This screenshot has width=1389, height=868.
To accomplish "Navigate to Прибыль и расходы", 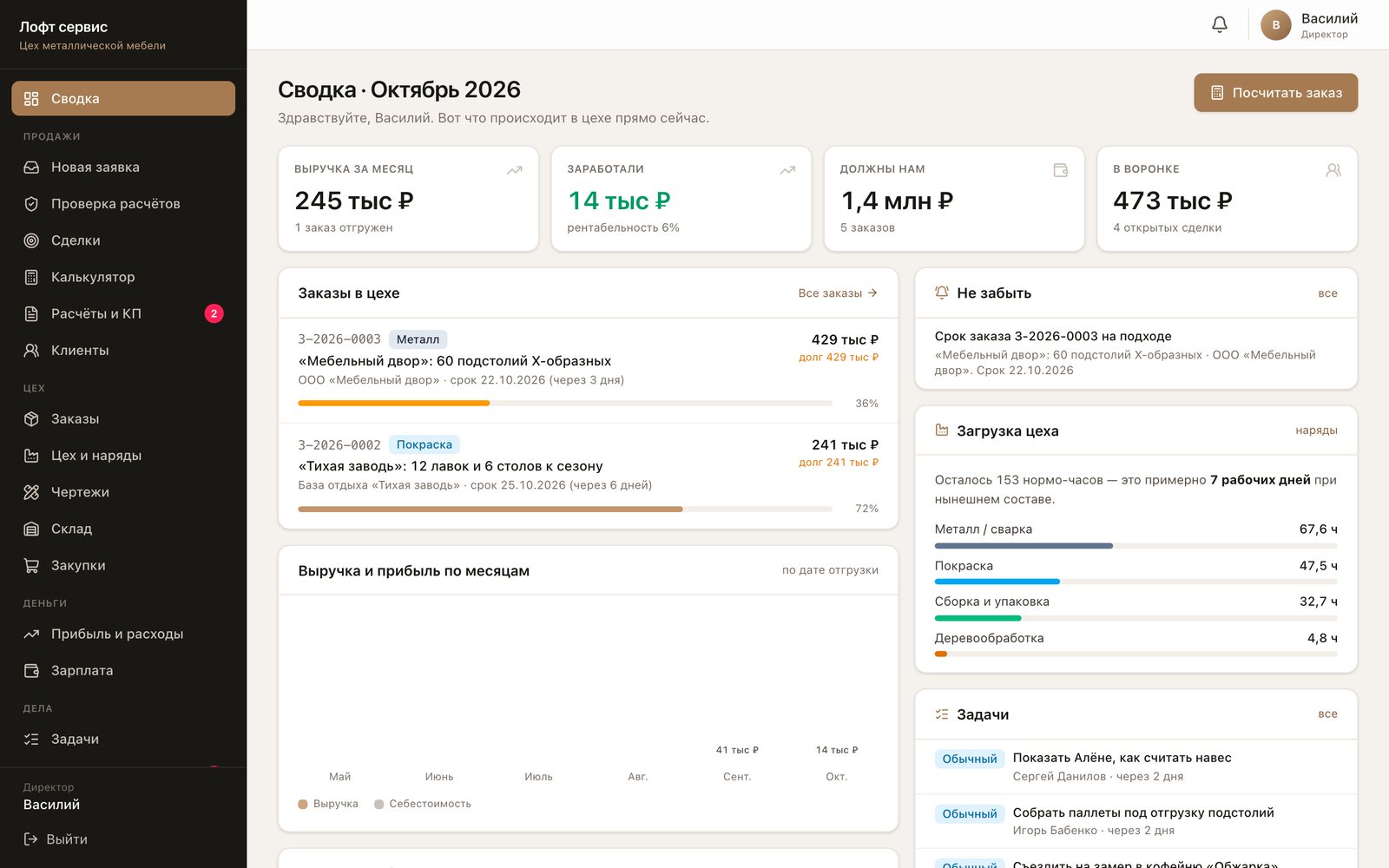I will 123,634.
